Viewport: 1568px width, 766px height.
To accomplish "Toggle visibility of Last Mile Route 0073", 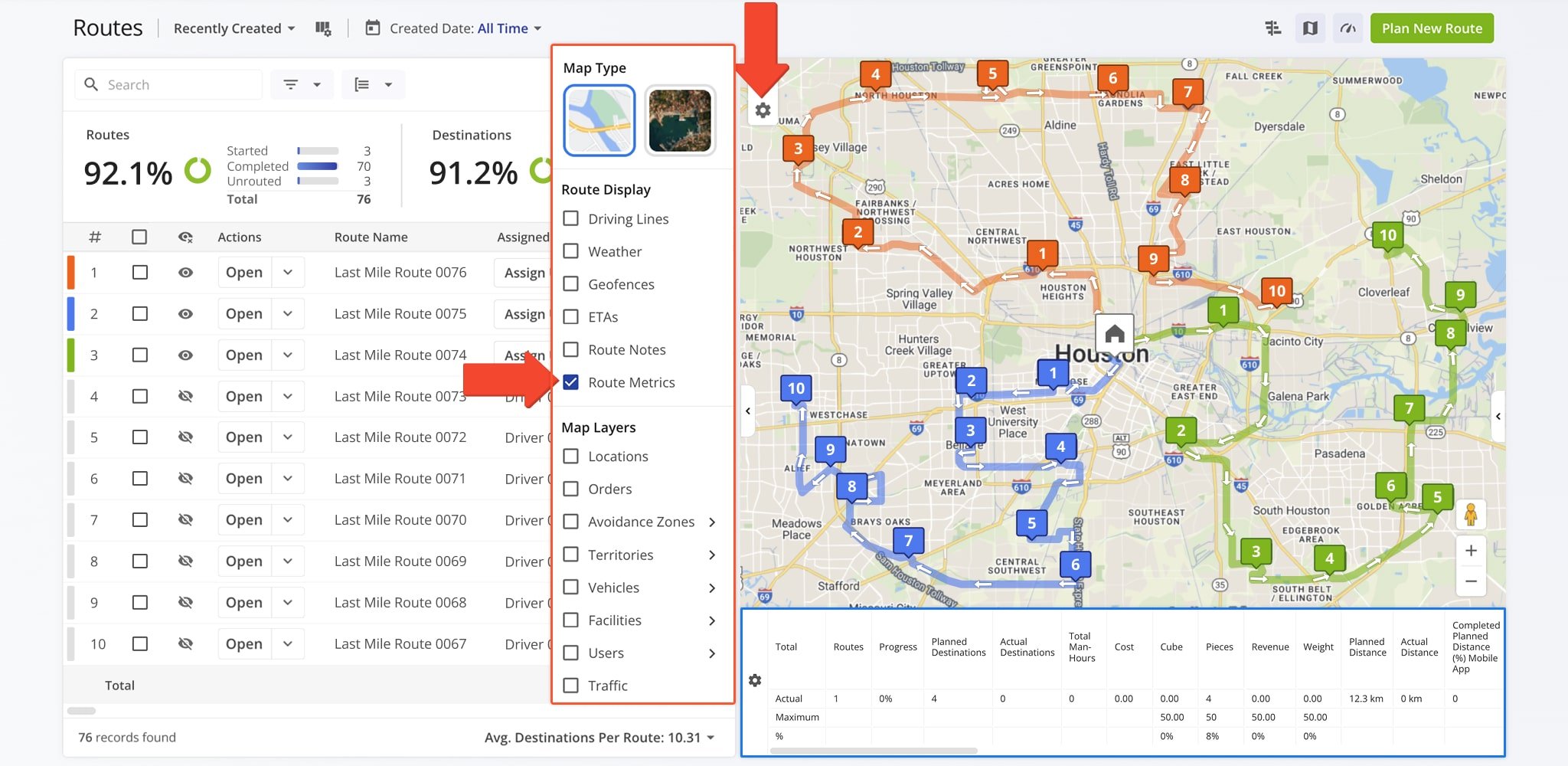I will [x=186, y=396].
